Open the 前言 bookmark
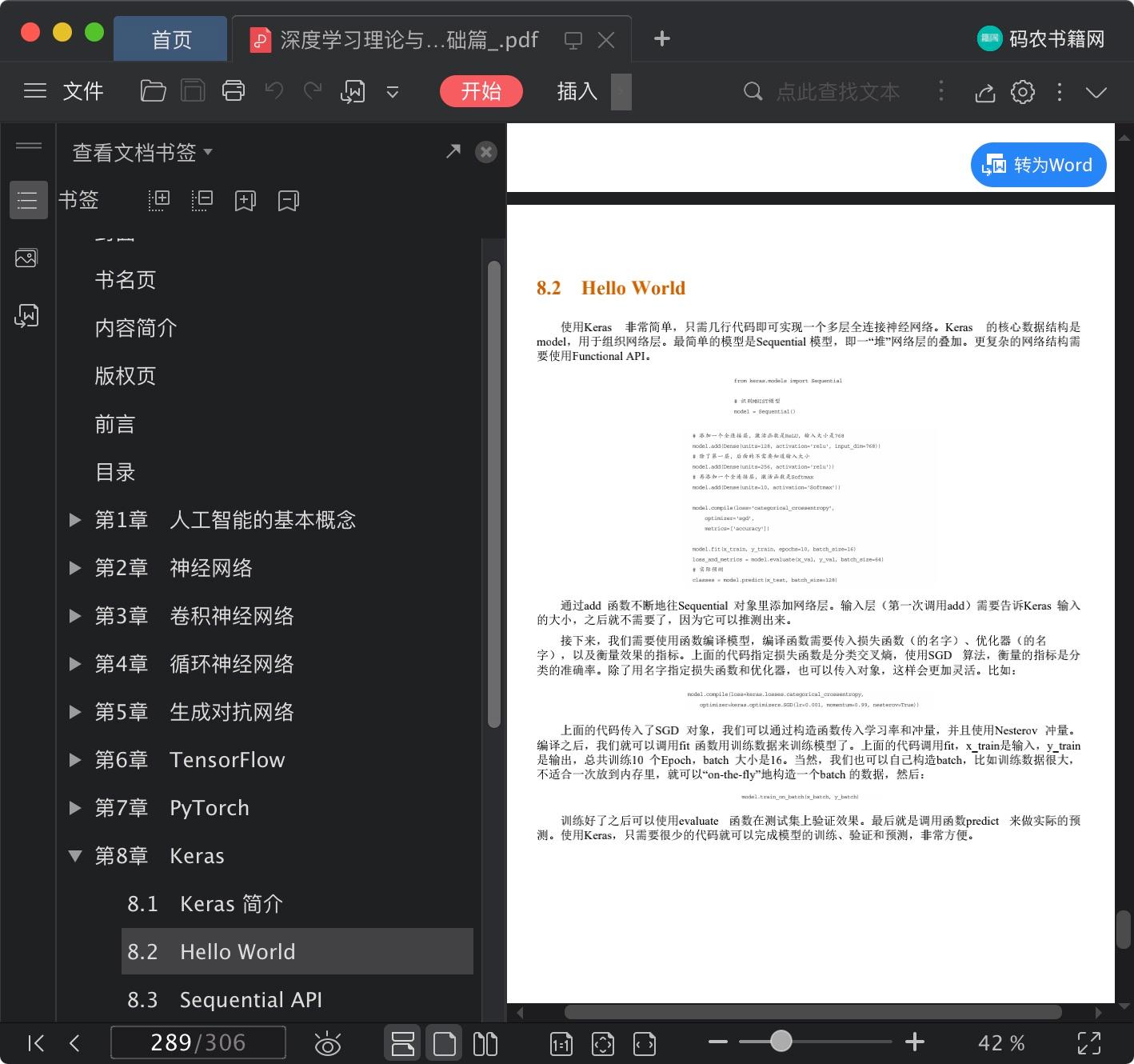The width and height of the screenshot is (1134, 1064). pos(115,424)
